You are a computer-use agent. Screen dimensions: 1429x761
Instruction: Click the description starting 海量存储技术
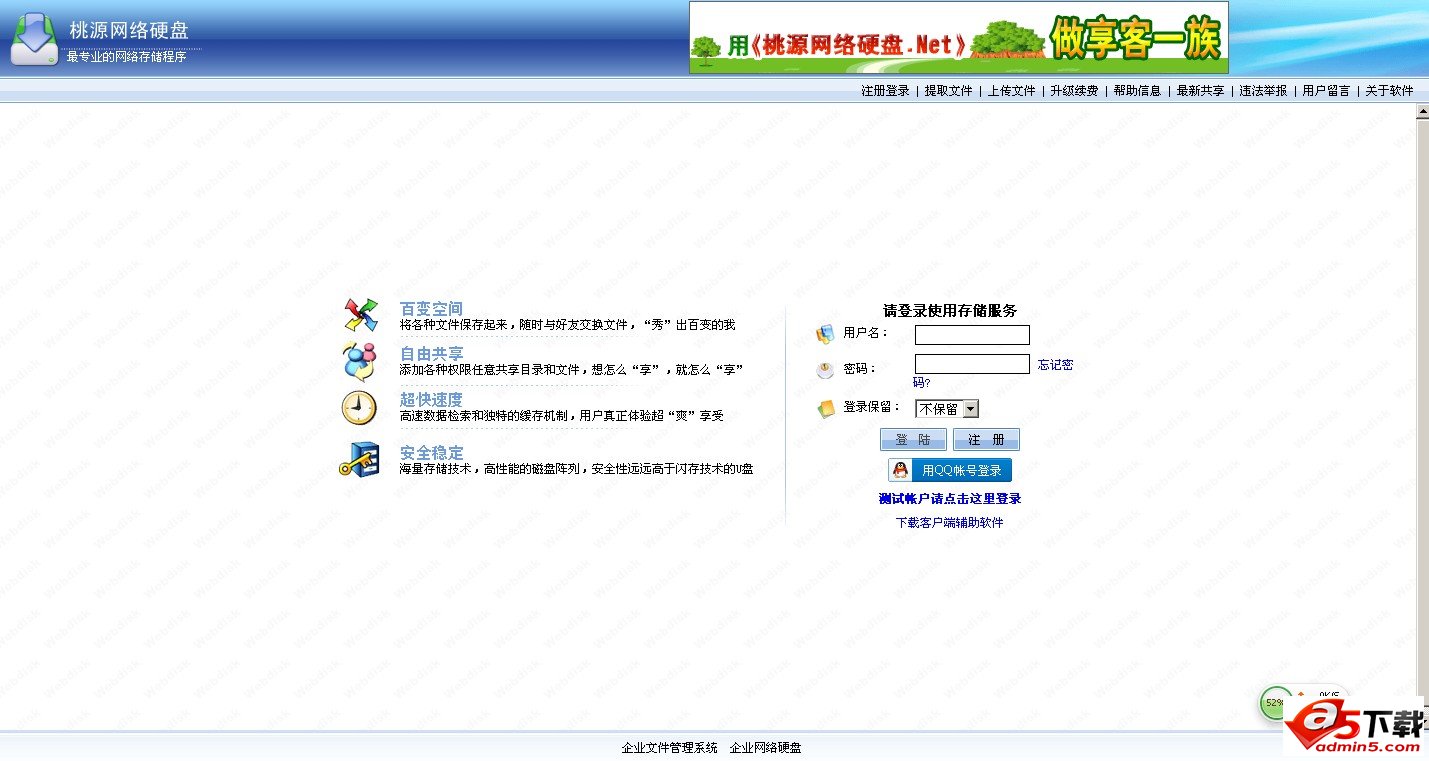tap(576, 469)
